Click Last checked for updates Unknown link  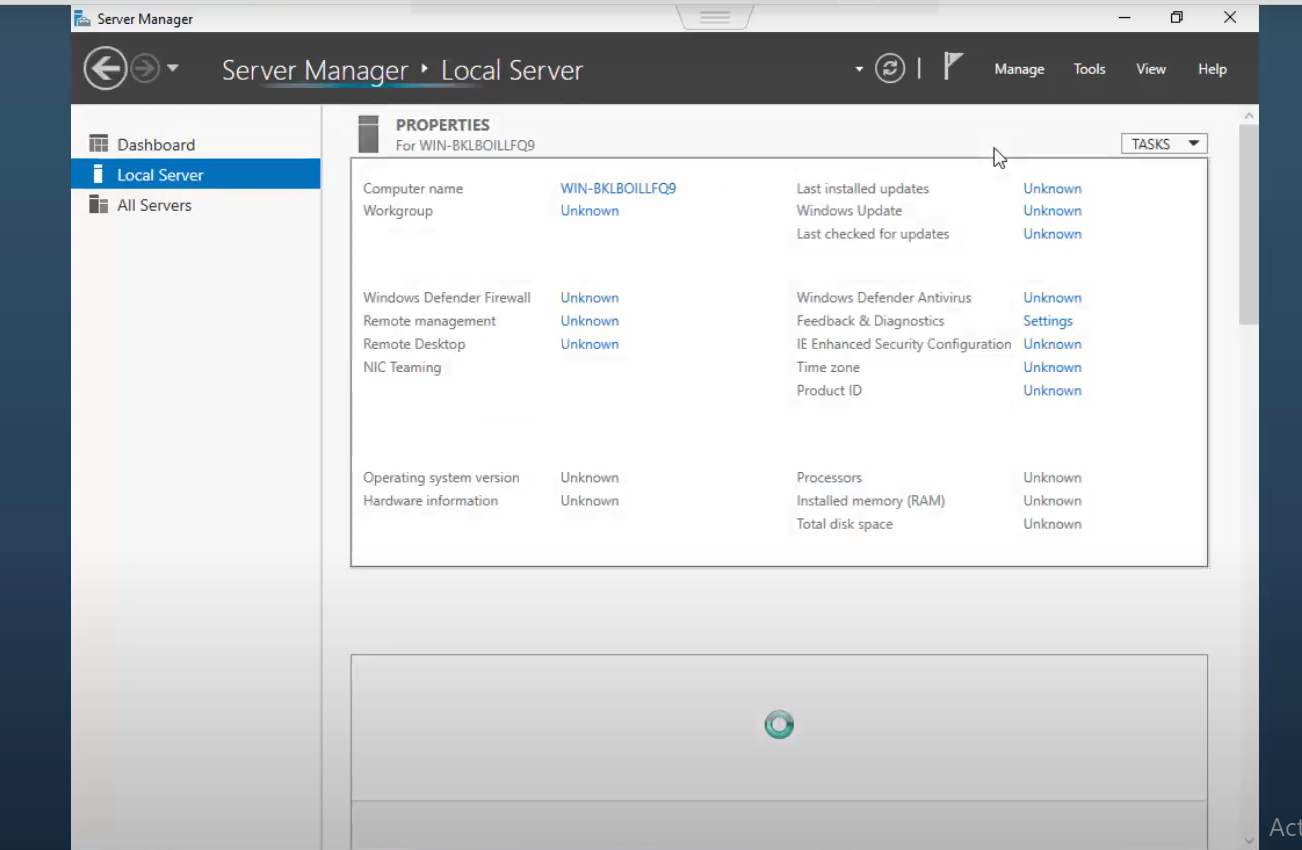pyautogui.click(x=1052, y=234)
